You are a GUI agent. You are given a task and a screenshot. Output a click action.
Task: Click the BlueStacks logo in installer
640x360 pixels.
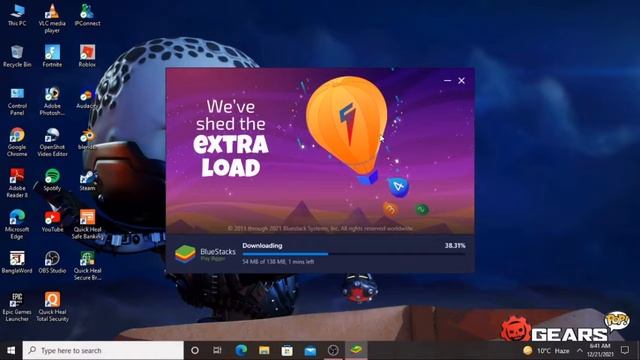(185, 254)
